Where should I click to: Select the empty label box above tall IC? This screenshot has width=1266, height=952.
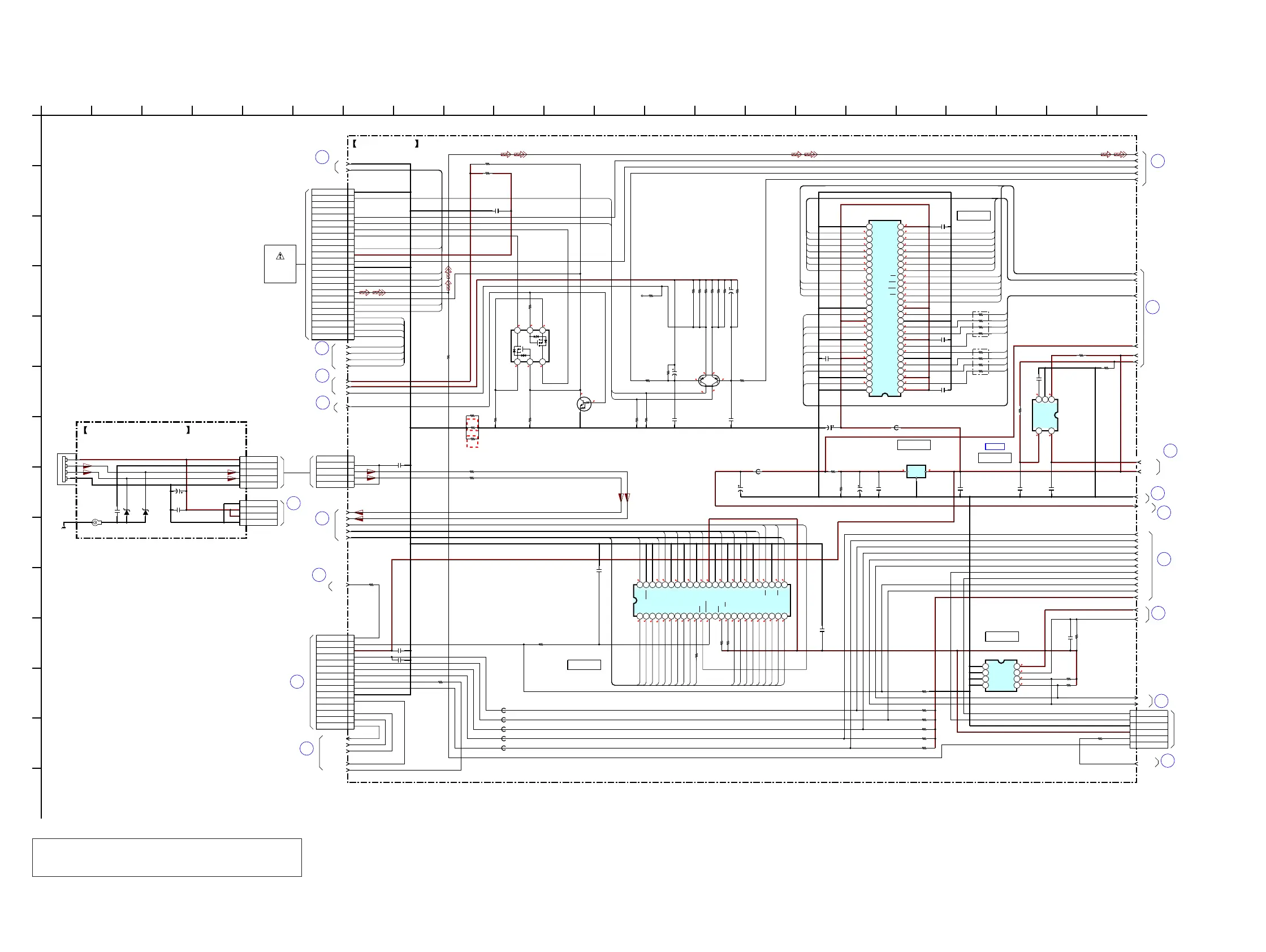[973, 216]
